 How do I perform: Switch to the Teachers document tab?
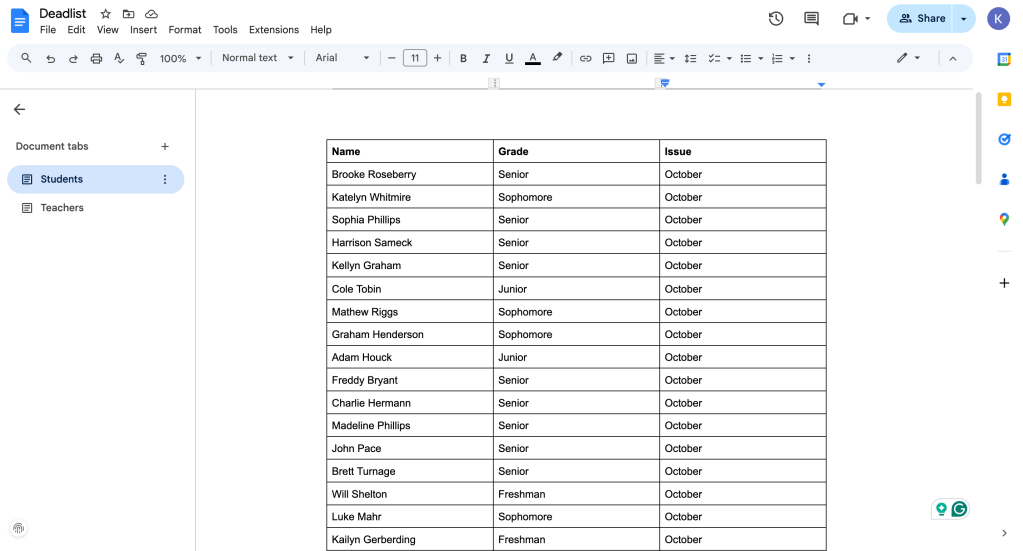pos(62,208)
